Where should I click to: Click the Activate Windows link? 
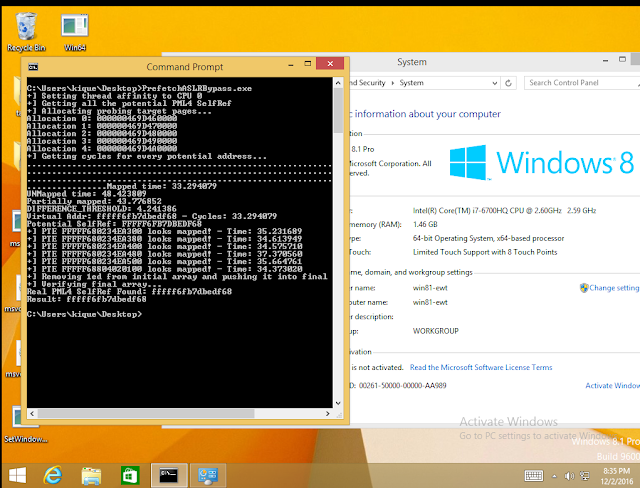tap(612, 386)
